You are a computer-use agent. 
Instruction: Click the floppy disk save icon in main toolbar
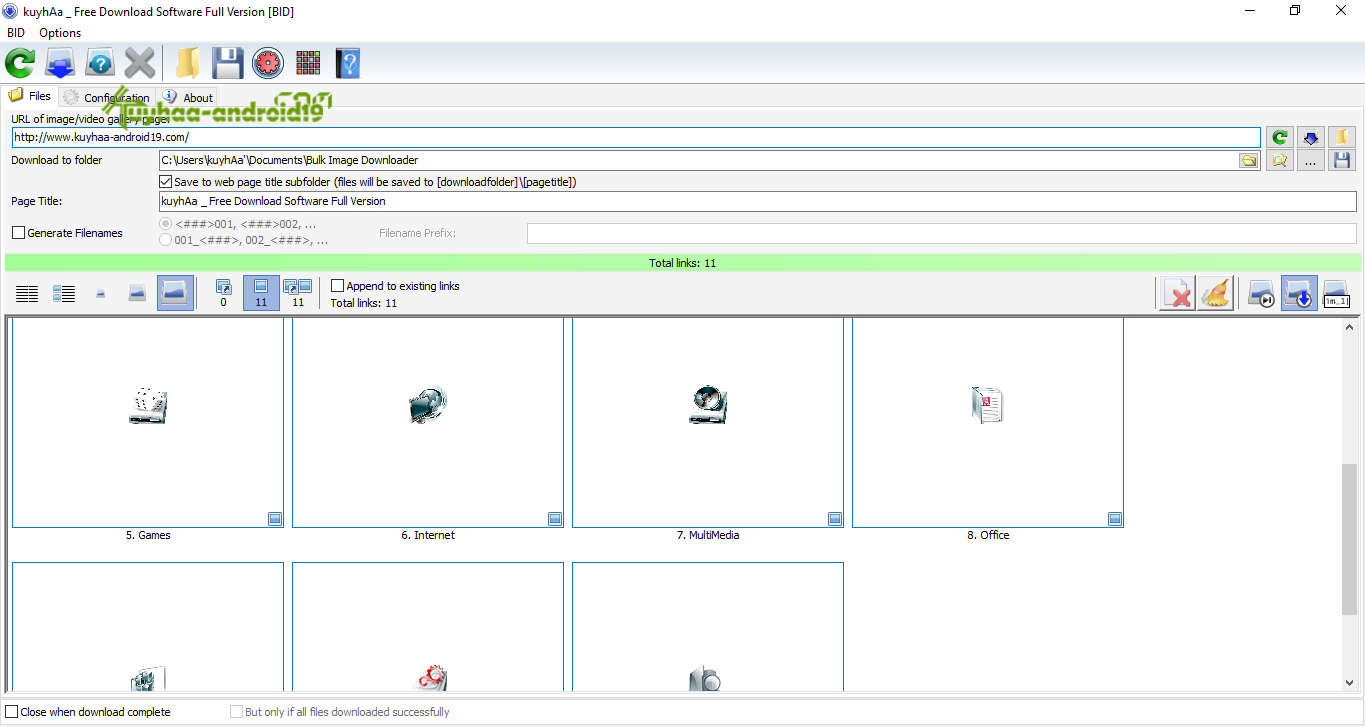click(x=227, y=64)
